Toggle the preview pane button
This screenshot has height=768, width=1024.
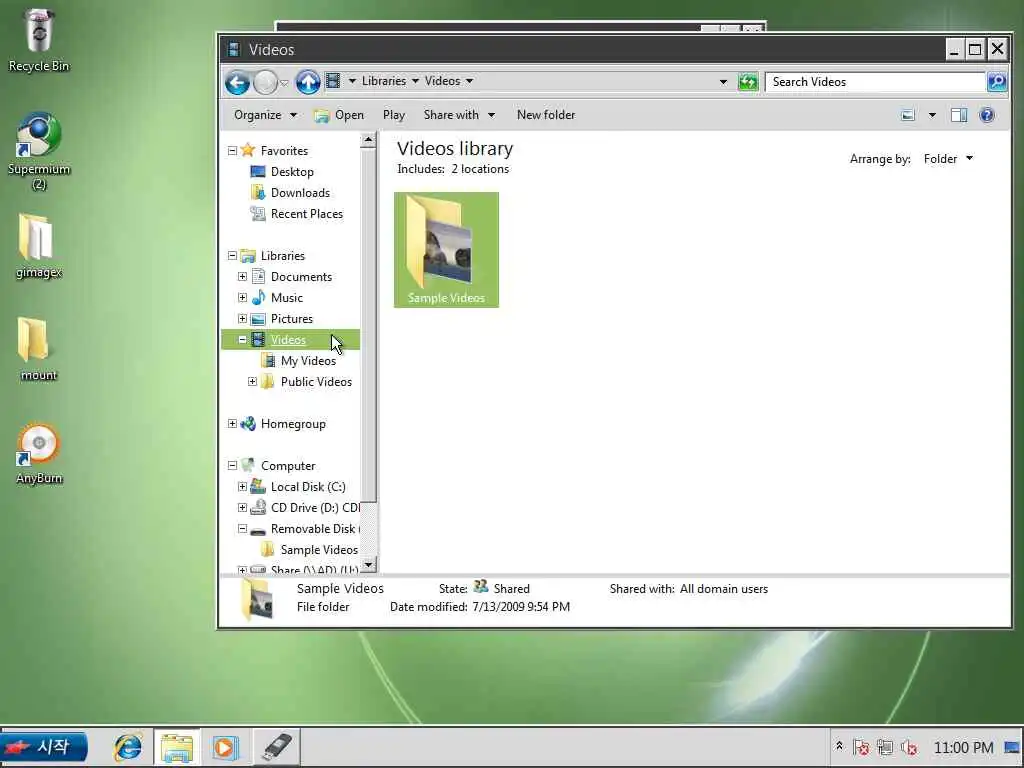coord(959,115)
